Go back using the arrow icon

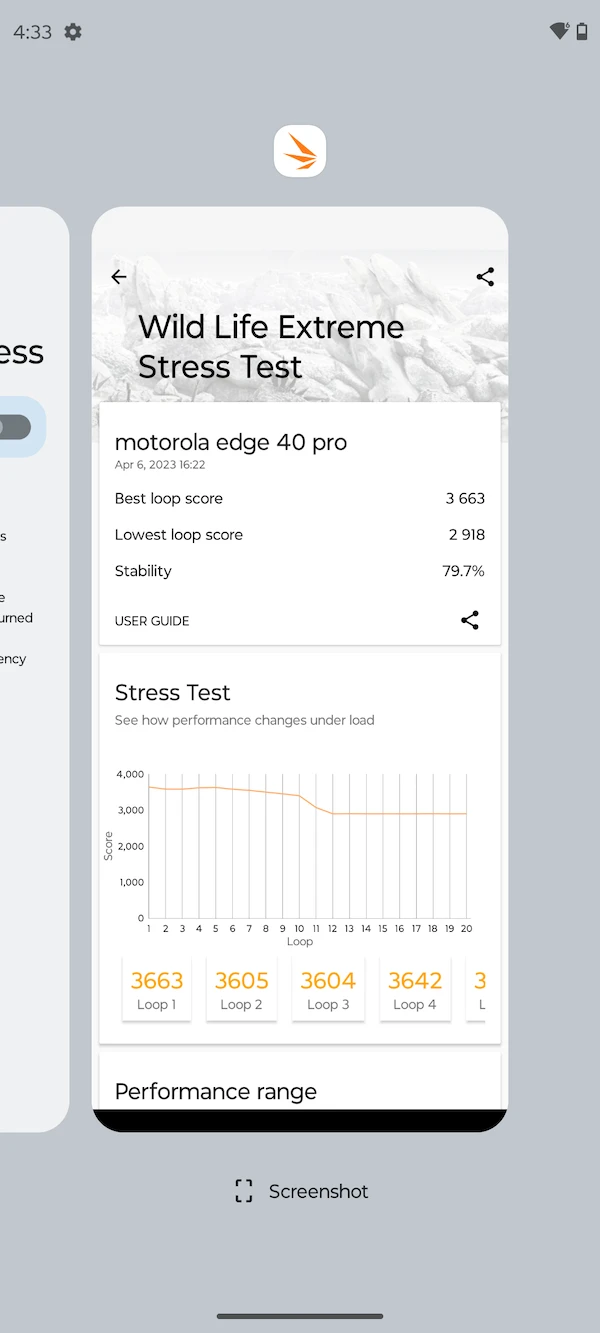[x=119, y=277]
